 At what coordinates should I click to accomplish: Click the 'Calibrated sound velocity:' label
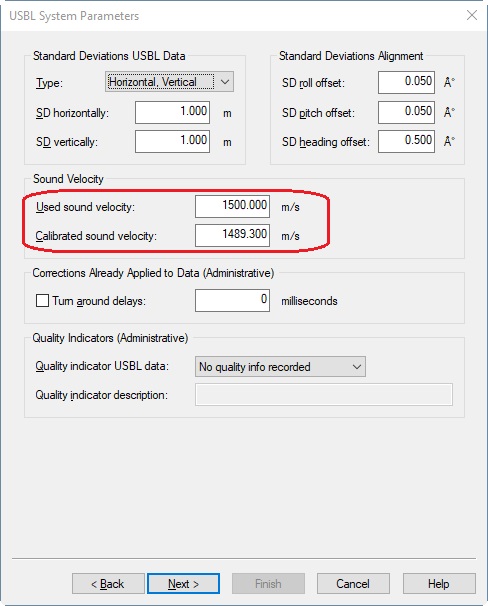[96, 236]
